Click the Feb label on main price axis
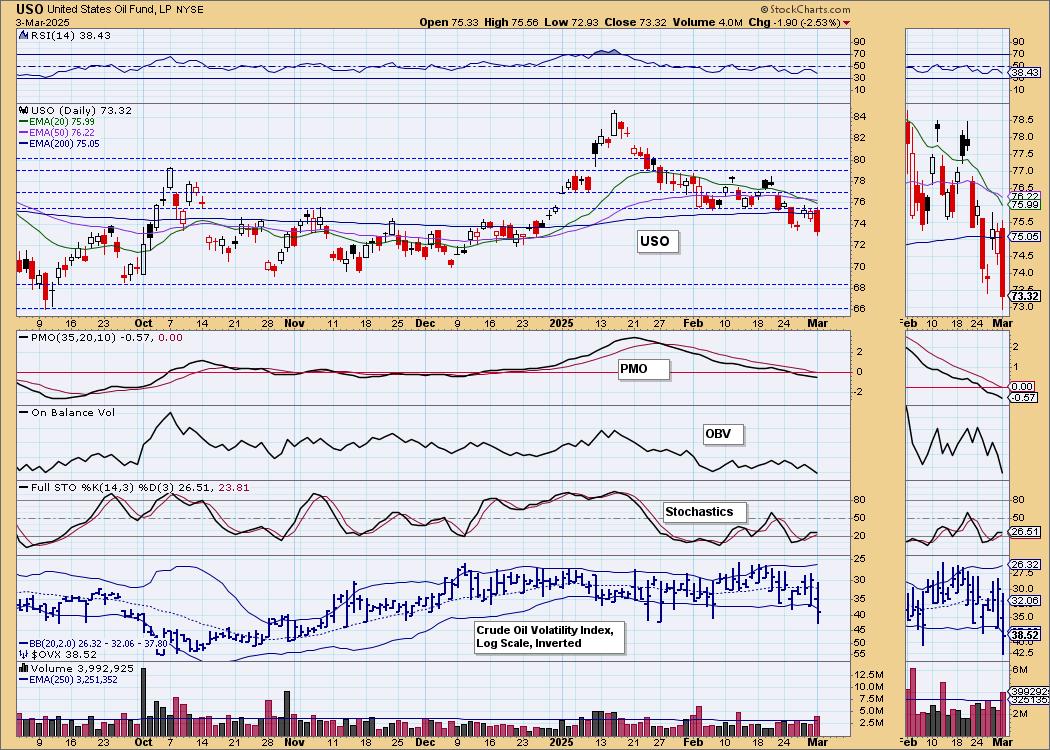 tap(692, 323)
